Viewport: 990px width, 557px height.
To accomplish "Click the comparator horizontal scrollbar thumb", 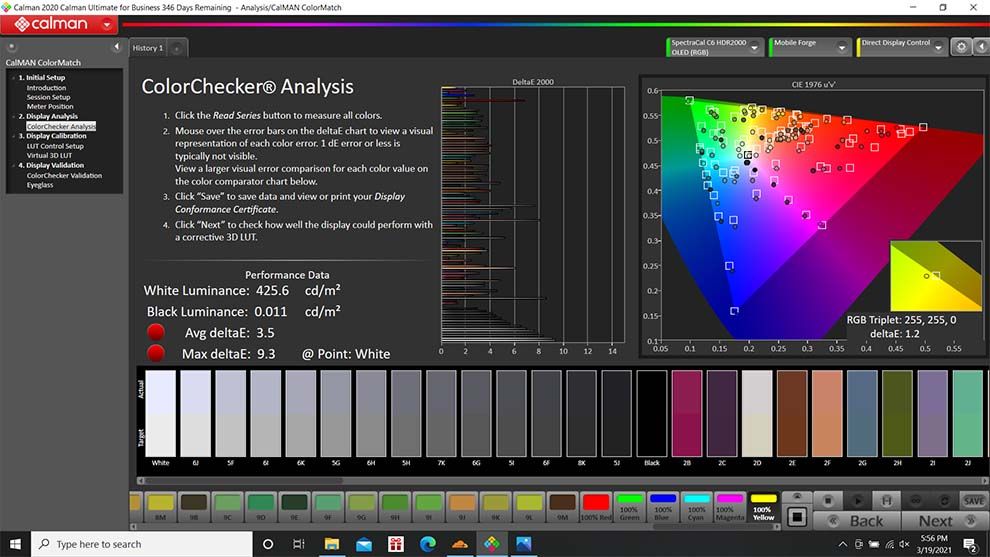I will coord(244,481).
